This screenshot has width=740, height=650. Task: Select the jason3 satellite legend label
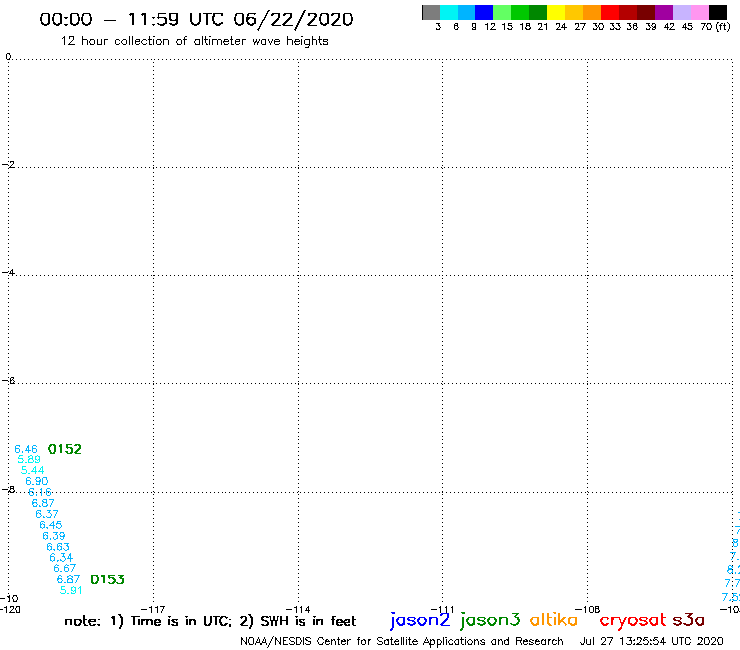[490, 620]
